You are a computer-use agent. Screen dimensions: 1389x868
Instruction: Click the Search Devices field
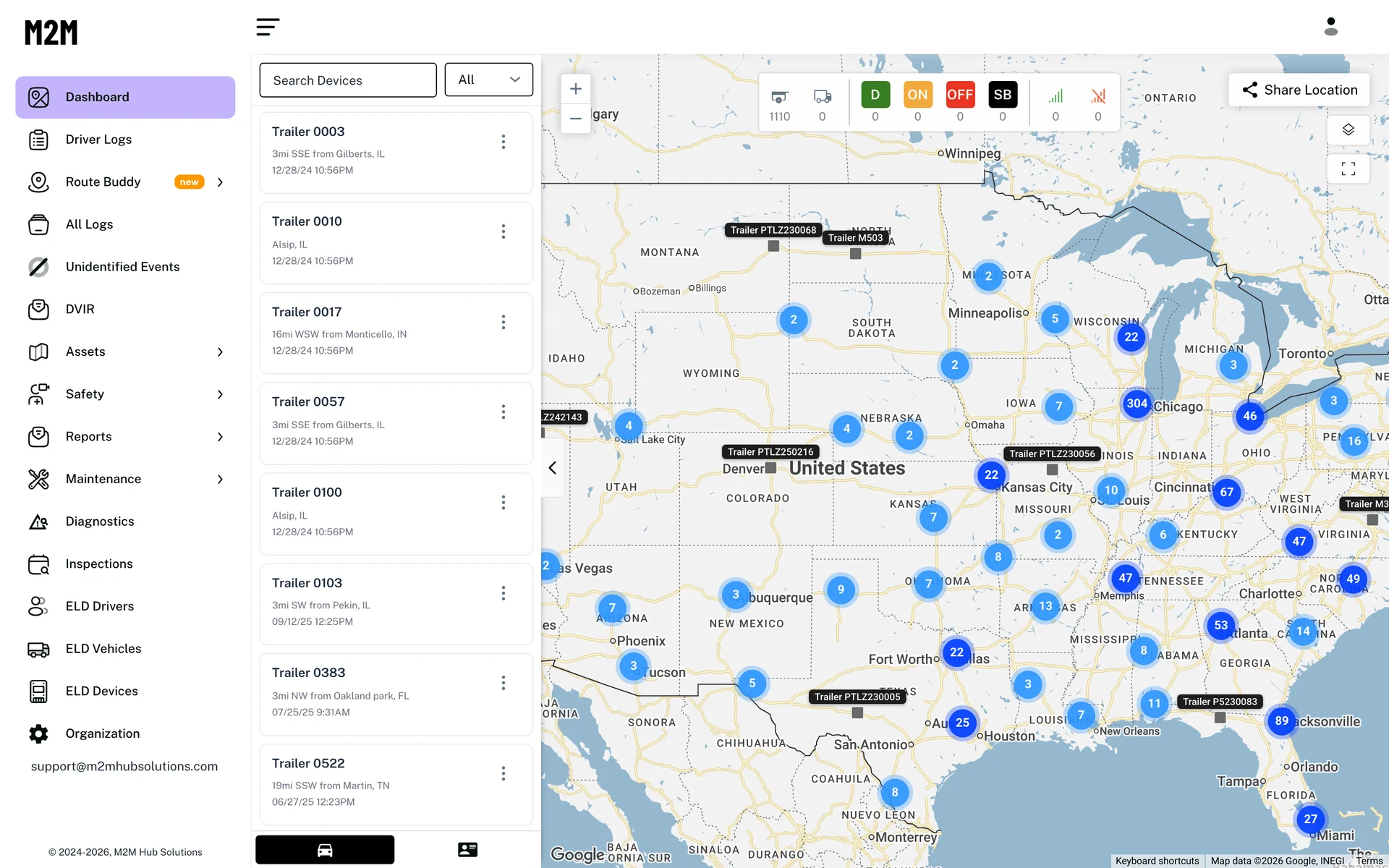(x=348, y=80)
